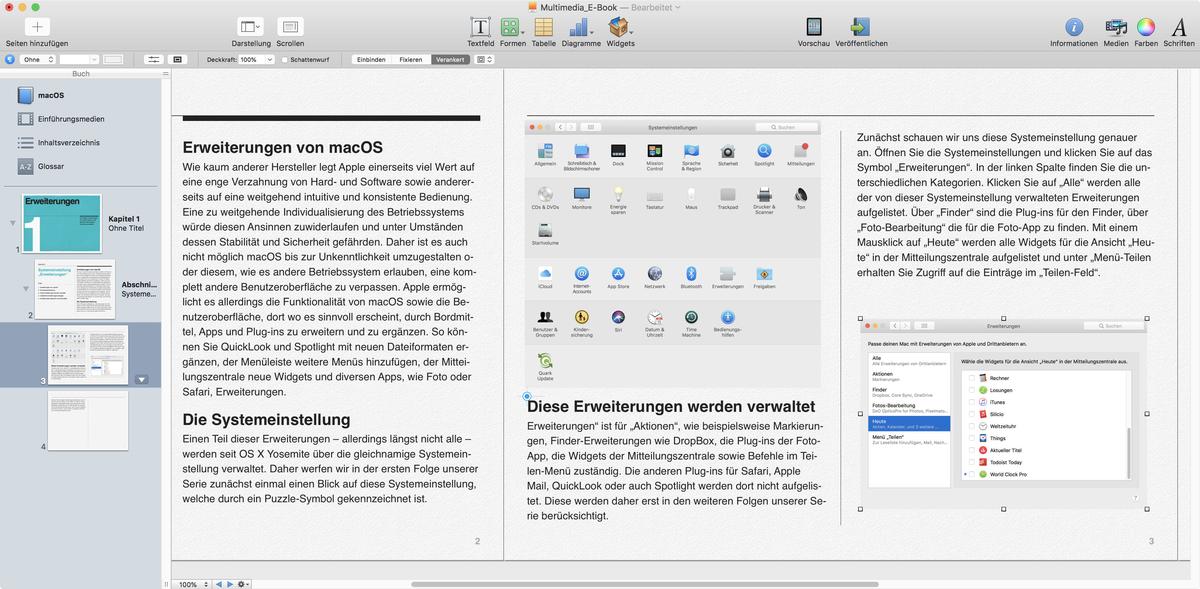The height and width of the screenshot is (589, 1200).
Task: Open the gear action menu at bottom
Action: 243,583
